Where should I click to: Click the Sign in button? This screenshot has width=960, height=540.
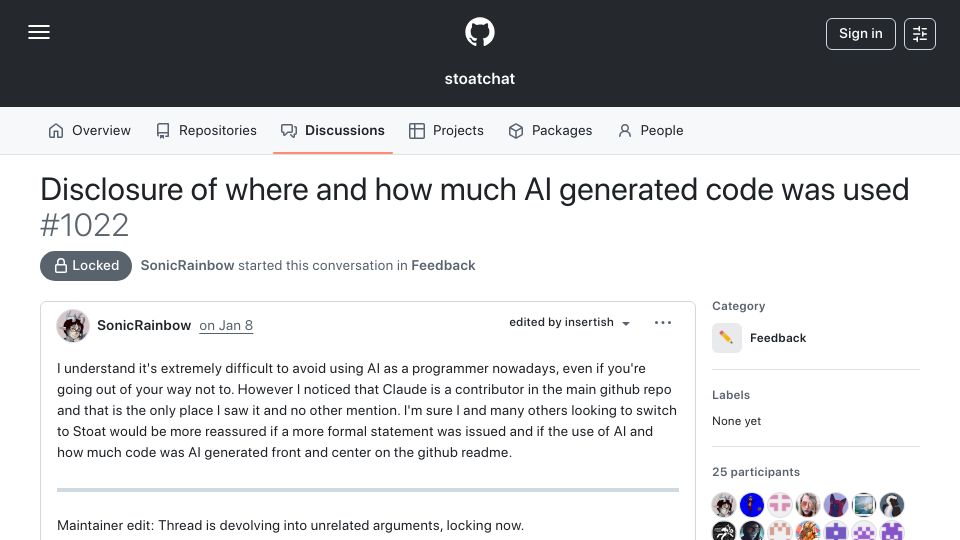tap(860, 34)
